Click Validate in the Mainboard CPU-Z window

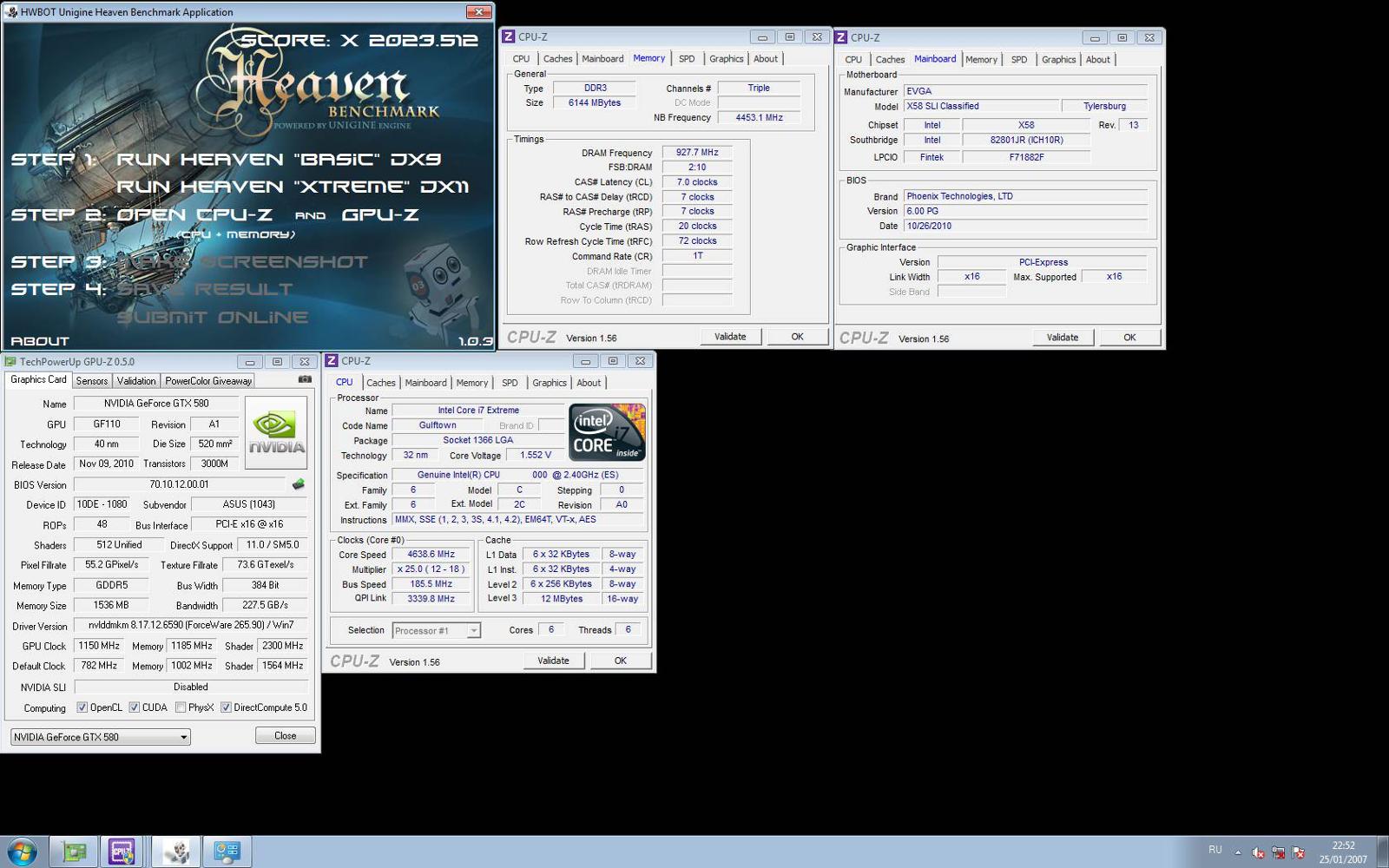click(x=1063, y=338)
